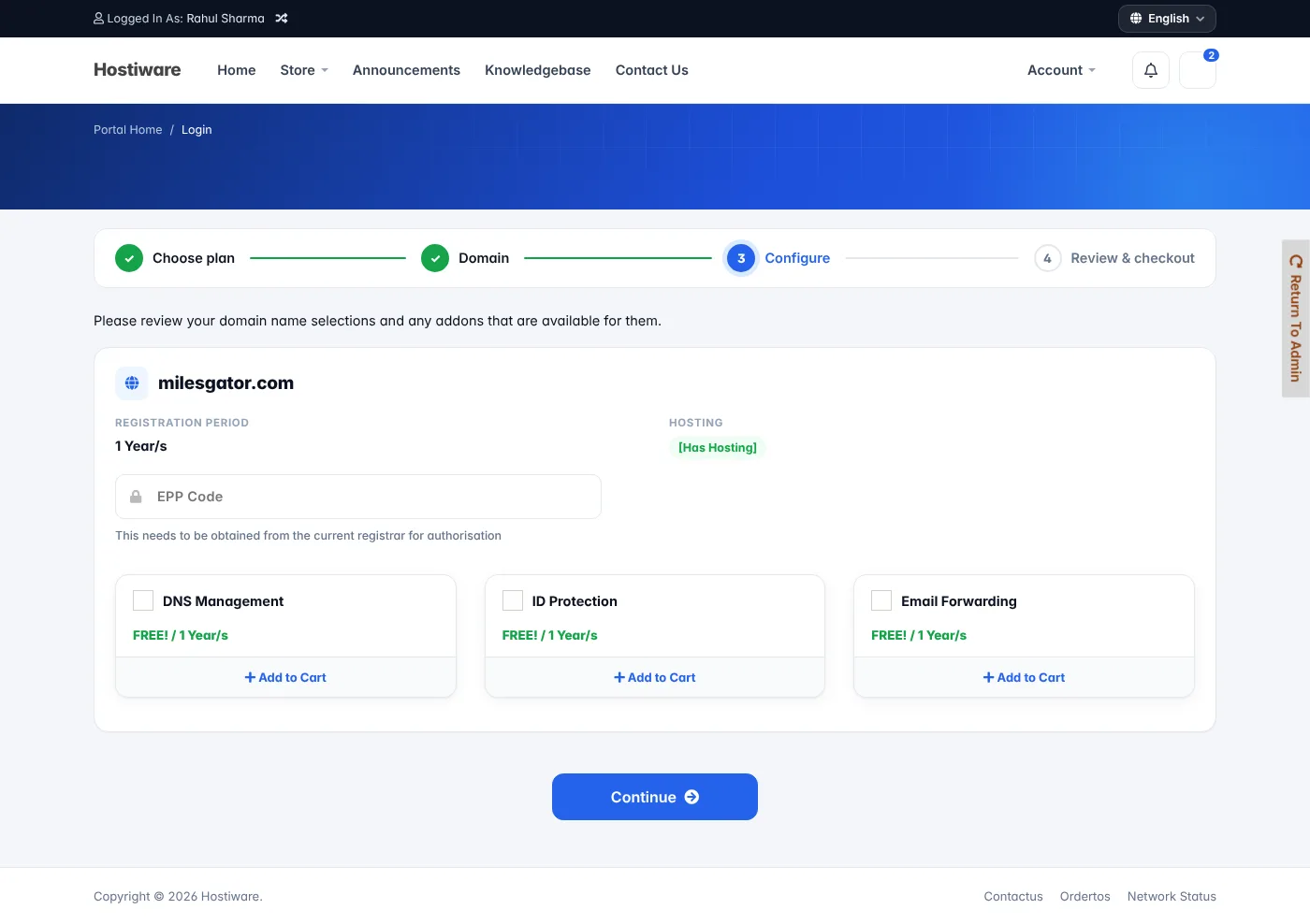Screen dimensions: 1310x924
Task: Open the cart button with badge 2
Action: (1198, 70)
